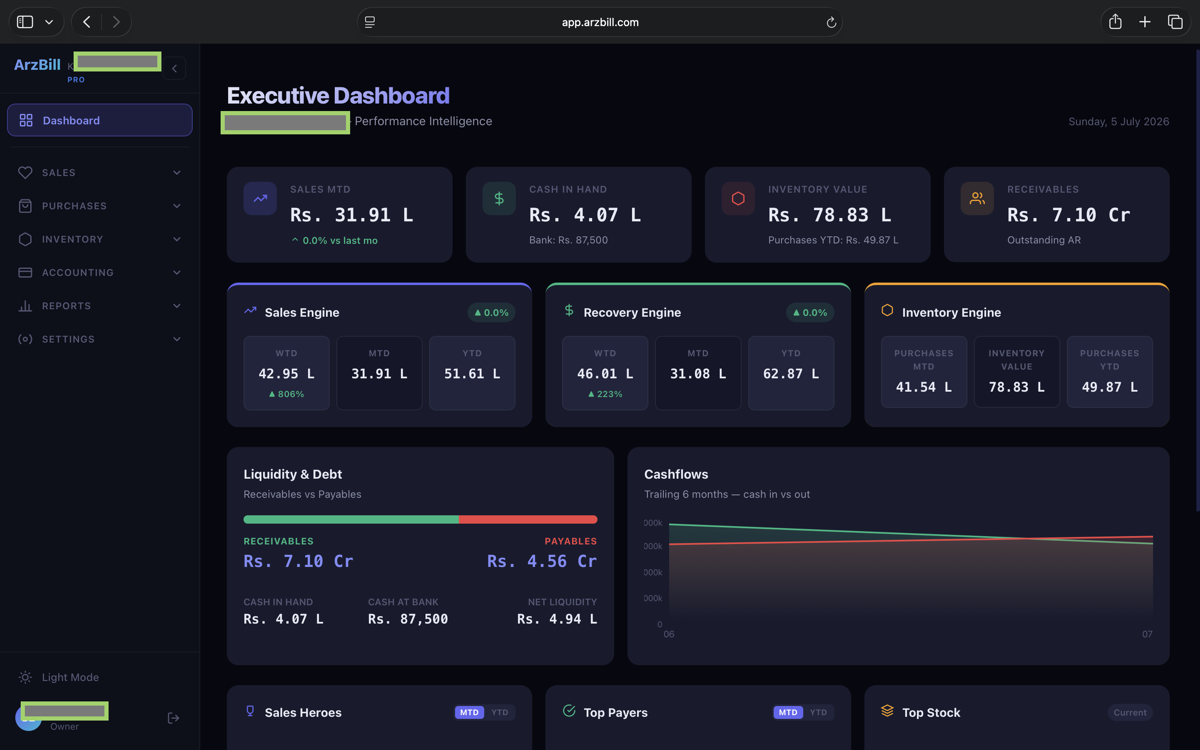Click the Top Payers checkmark icon
Image resolution: width=1200 pixels, height=750 pixels.
click(x=569, y=711)
